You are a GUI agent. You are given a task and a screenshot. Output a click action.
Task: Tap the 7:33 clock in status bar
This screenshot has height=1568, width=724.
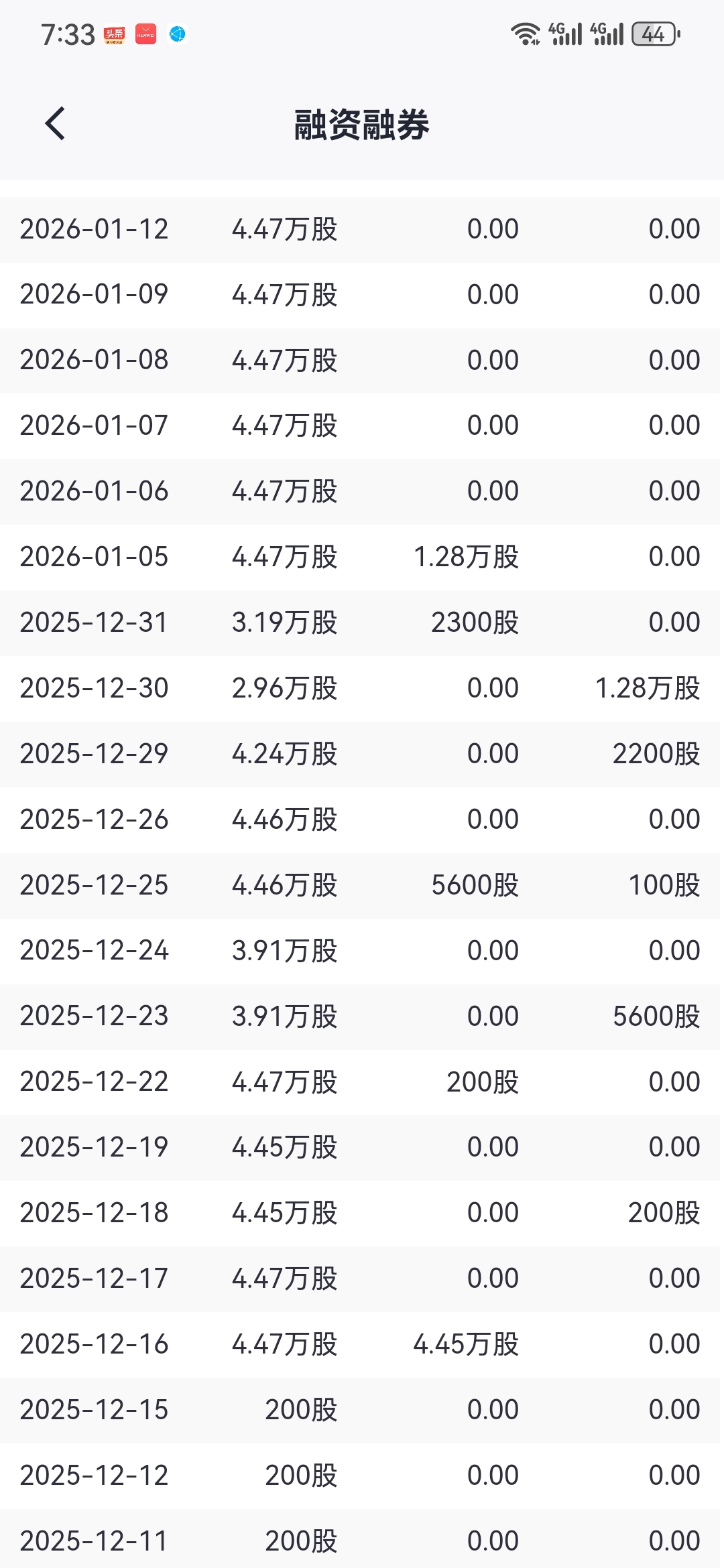coord(68,34)
